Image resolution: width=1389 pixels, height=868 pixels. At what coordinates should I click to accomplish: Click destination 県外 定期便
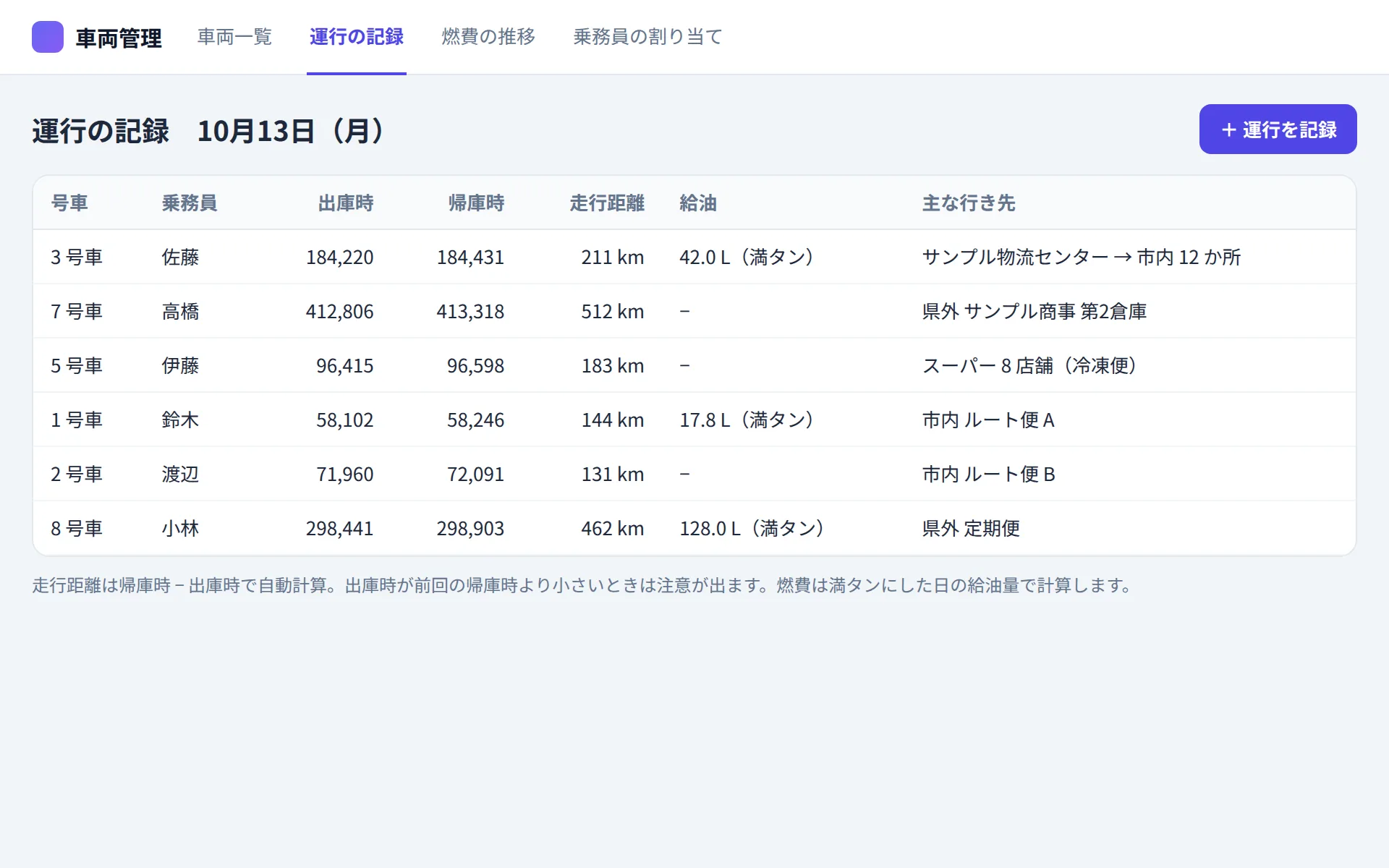click(x=971, y=529)
